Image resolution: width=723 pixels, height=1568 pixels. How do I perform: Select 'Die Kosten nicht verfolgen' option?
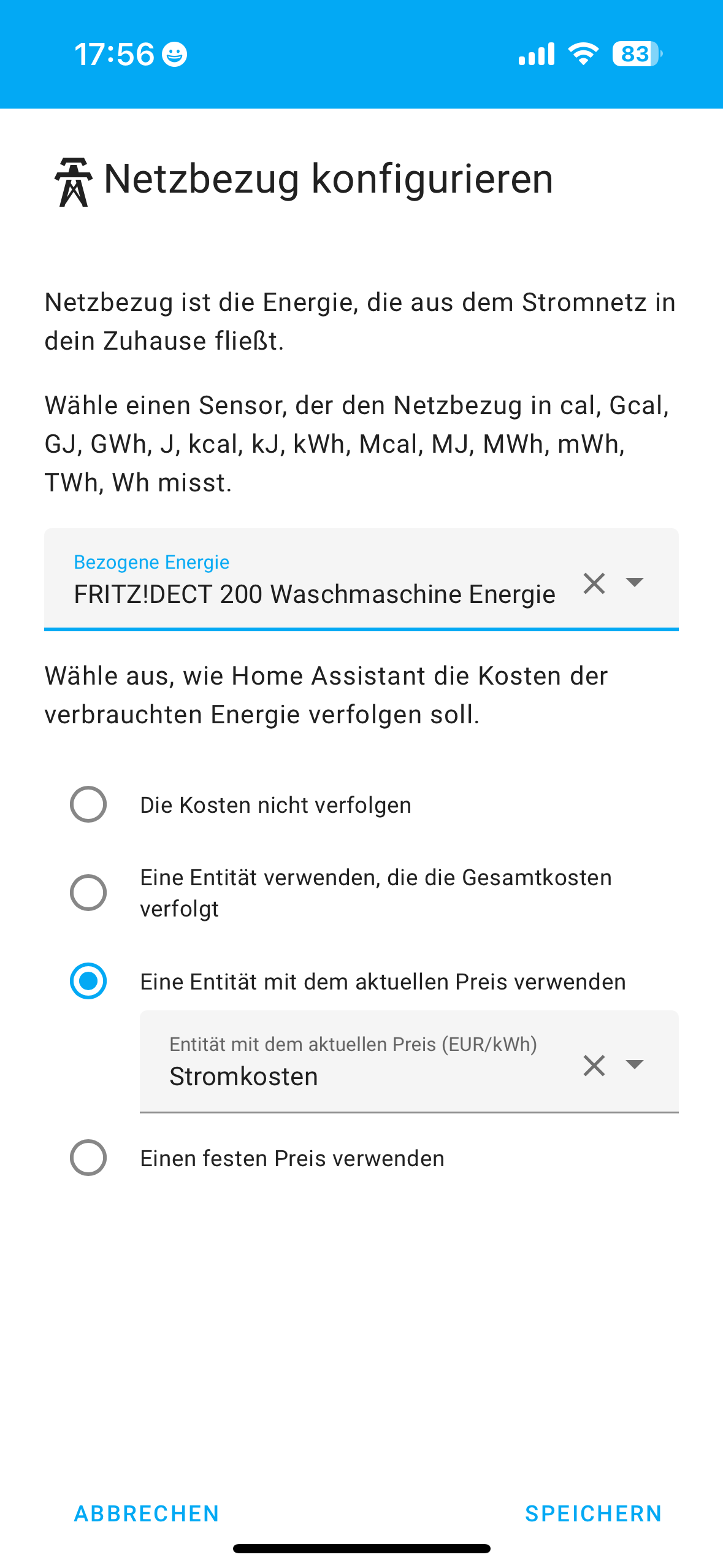(88, 804)
